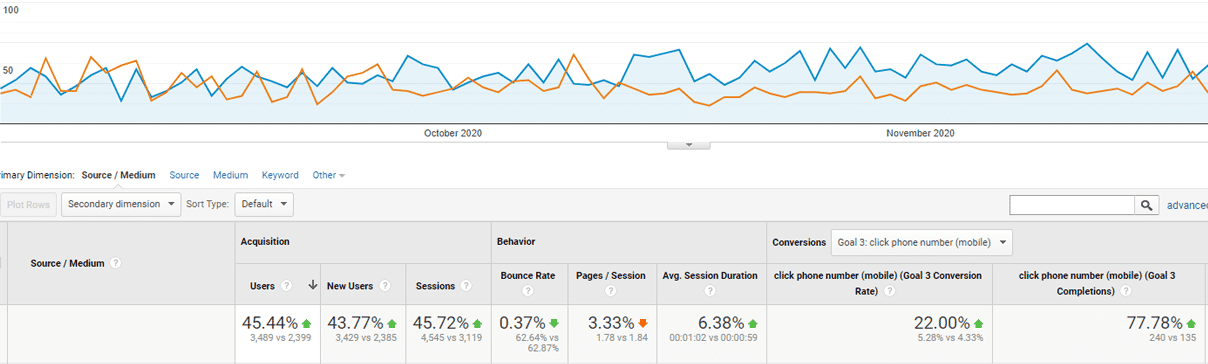Open help icon under Avg. Session Duration

click(709, 292)
